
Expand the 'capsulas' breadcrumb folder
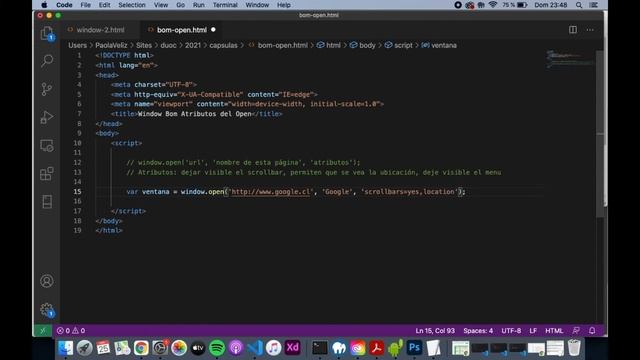tap(223, 45)
